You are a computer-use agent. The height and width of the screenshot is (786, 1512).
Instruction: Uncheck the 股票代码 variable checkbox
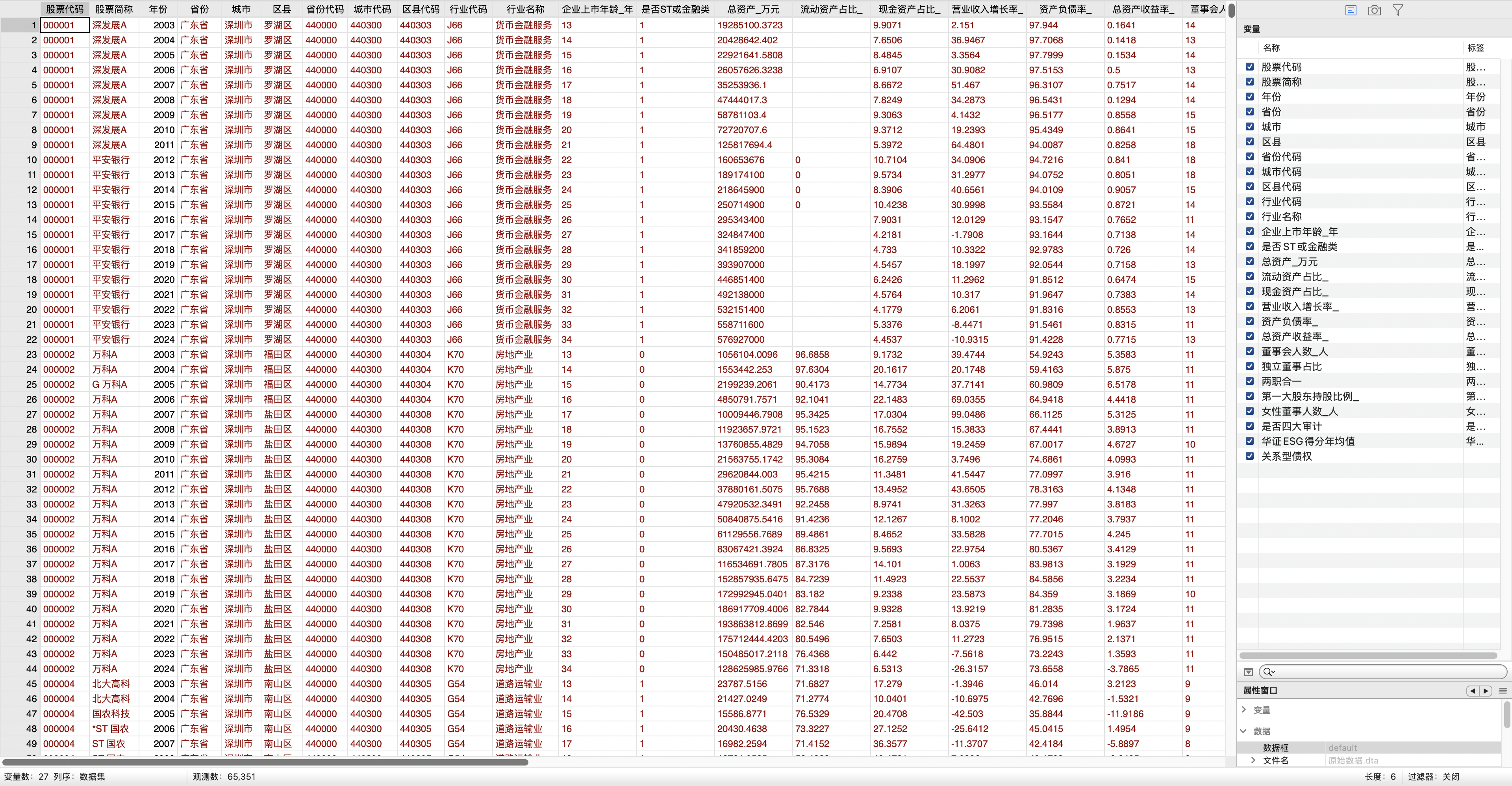(x=1250, y=67)
